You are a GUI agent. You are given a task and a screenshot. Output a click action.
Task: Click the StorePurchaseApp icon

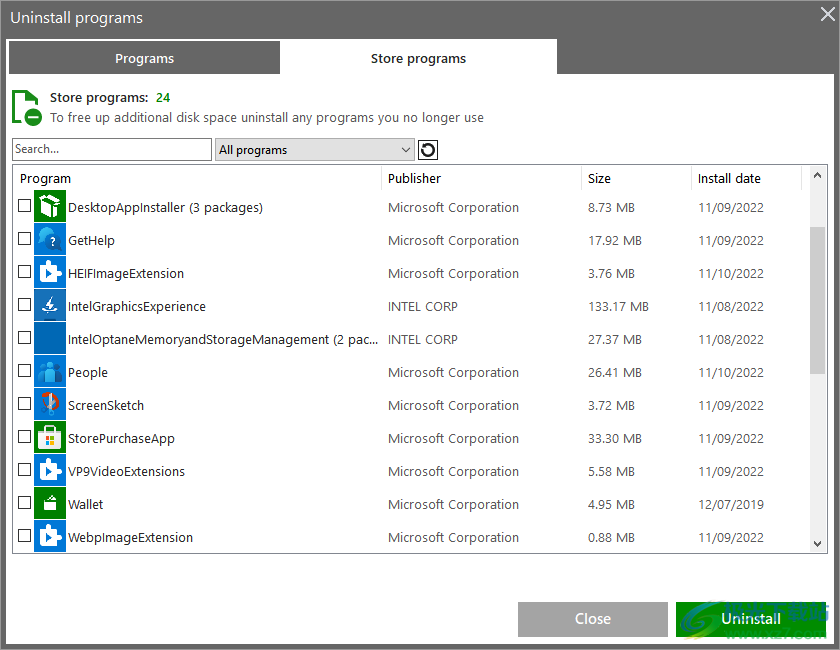coord(50,437)
